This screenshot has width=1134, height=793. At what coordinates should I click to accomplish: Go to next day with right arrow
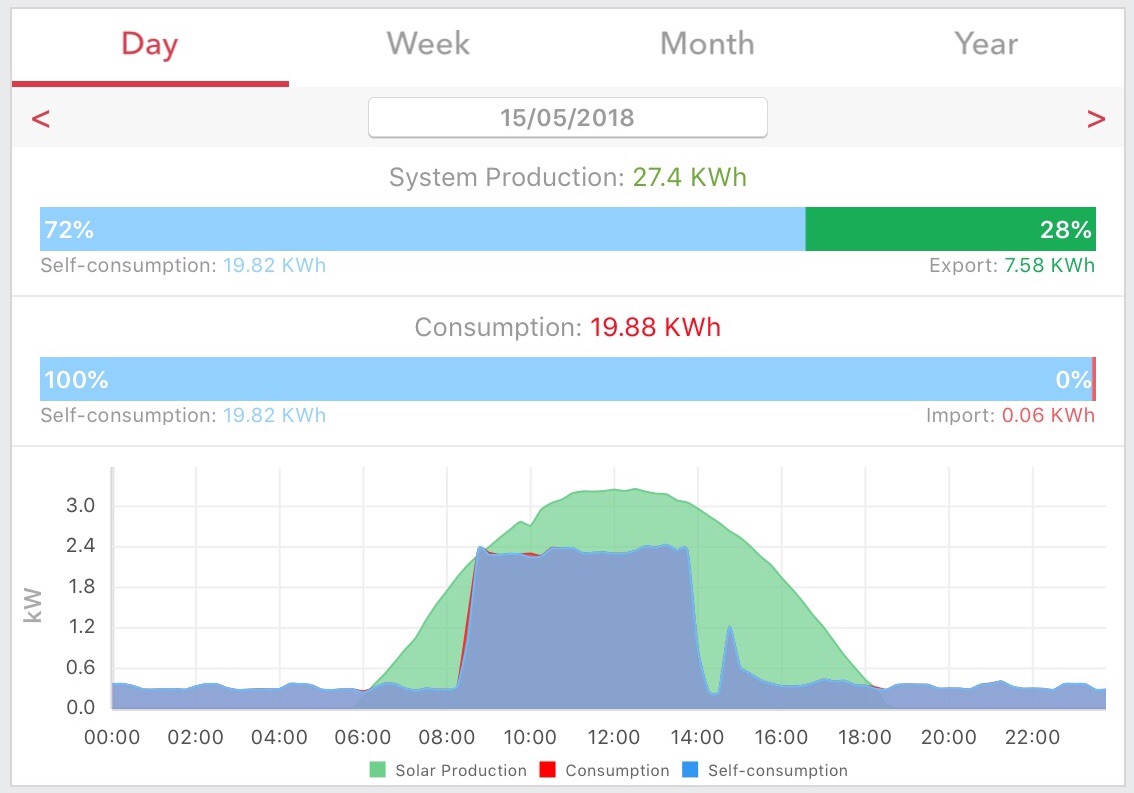1096,119
